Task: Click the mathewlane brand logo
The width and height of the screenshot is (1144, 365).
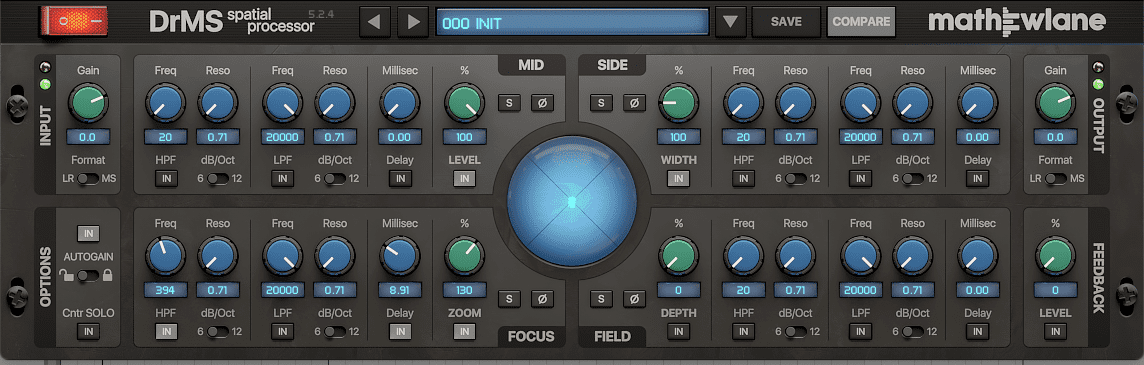Action: tap(1017, 22)
